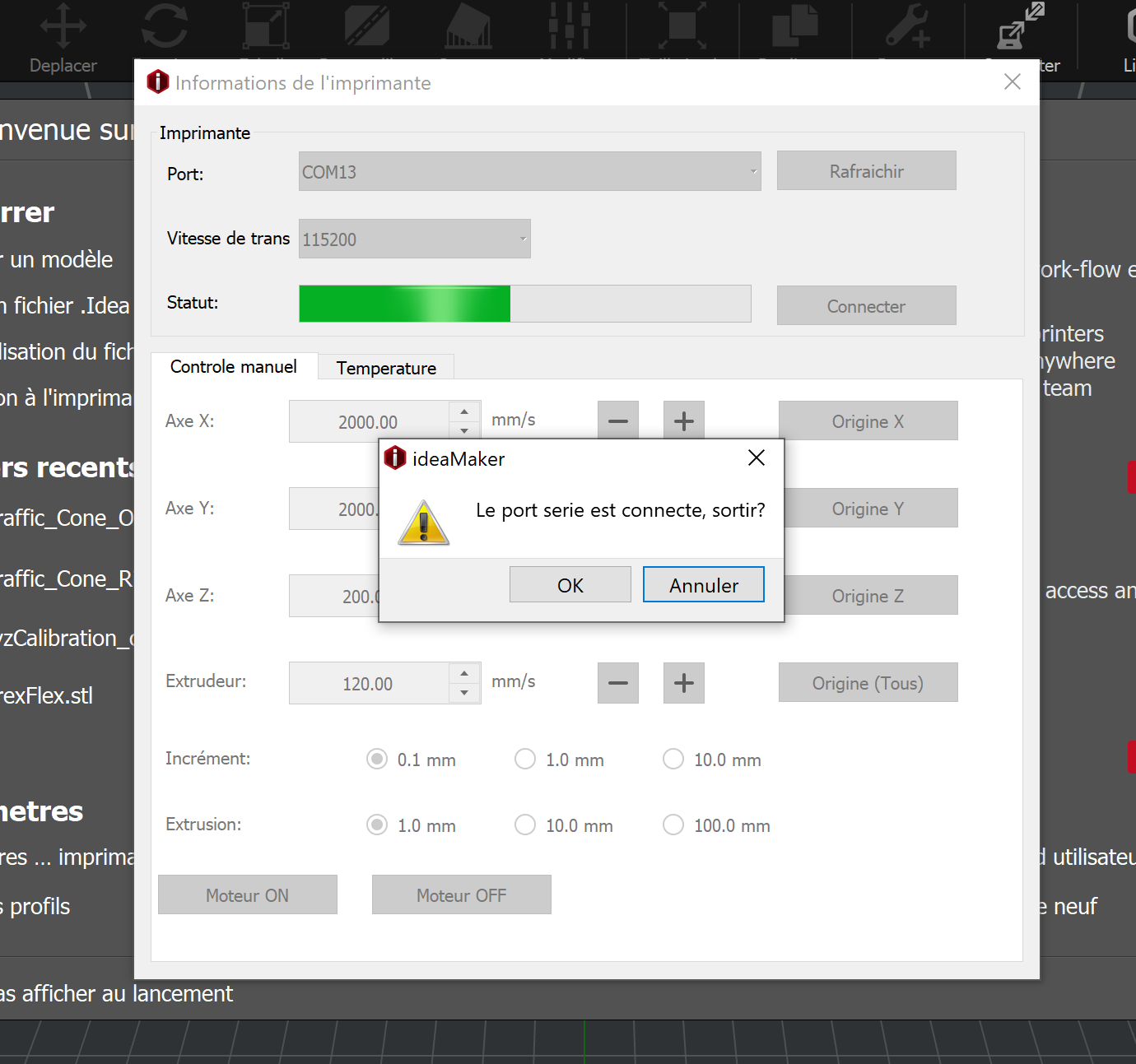This screenshot has height=1064, width=1136.
Task: Click the Origine X button
Action: pyautogui.click(x=868, y=421)
